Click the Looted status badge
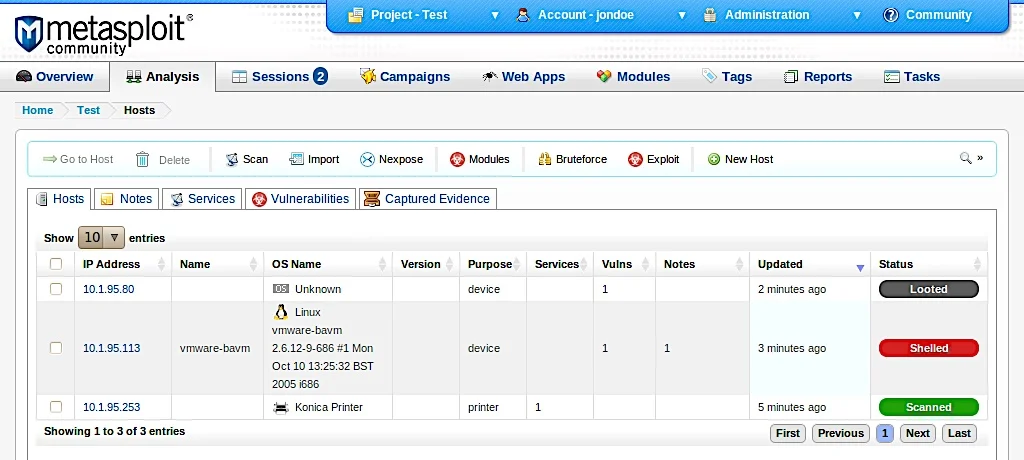Image resolution: width=1024 pixels, height=460 pixels. [x=929, y=289]
